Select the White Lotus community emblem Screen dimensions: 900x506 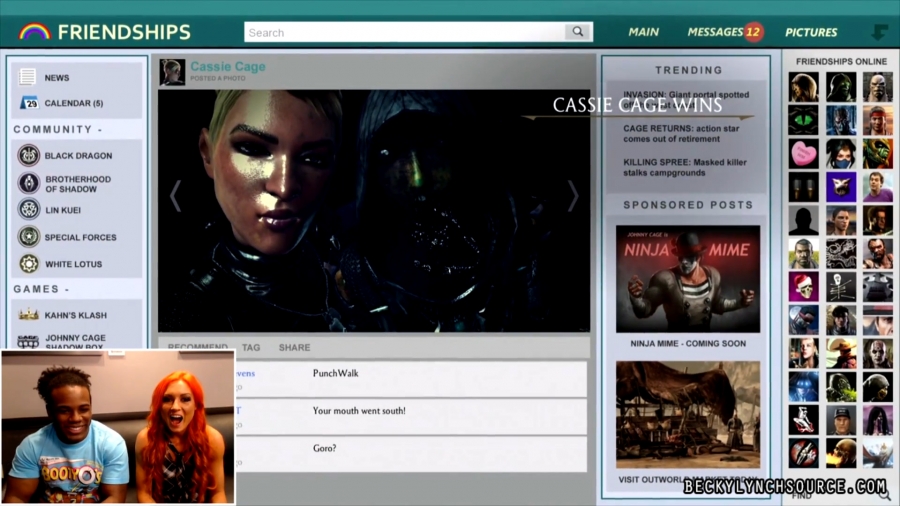29,264
